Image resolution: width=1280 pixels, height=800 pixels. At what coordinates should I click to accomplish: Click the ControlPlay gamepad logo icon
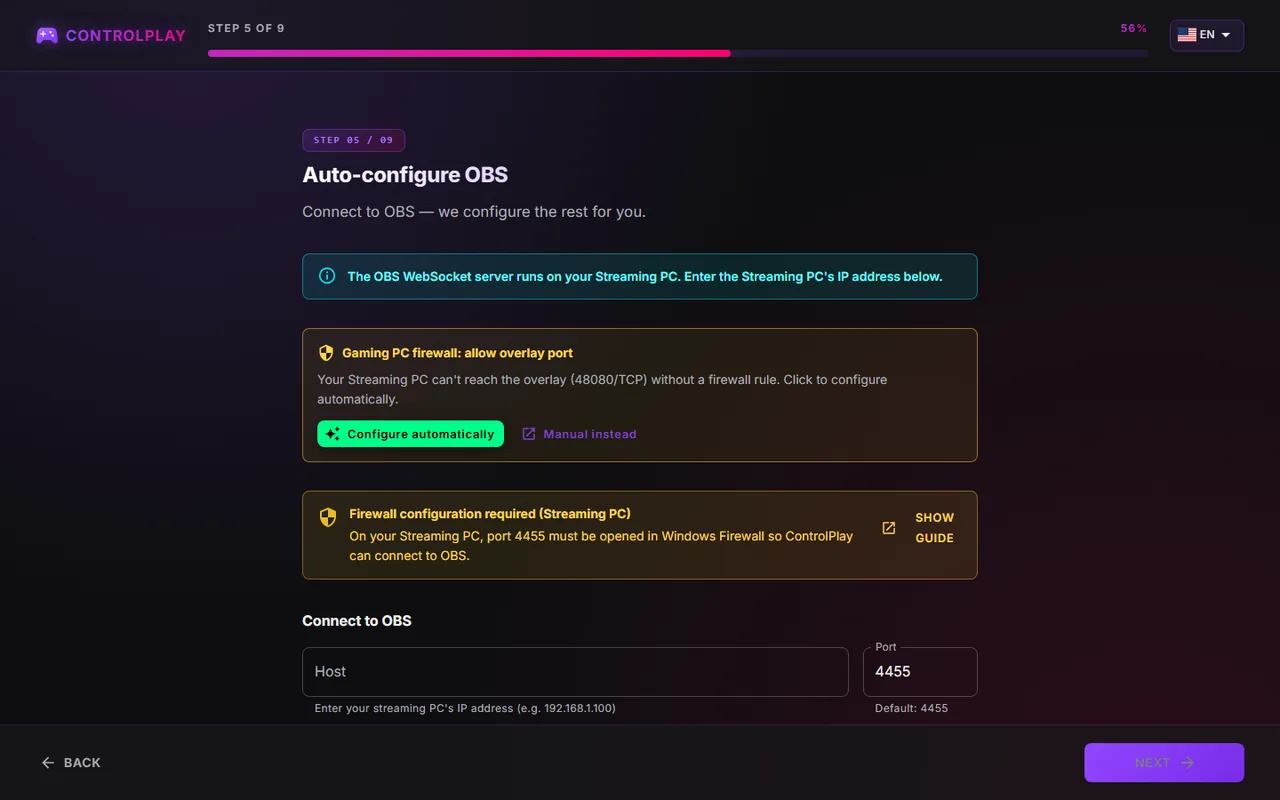click(x=47, y=35)
